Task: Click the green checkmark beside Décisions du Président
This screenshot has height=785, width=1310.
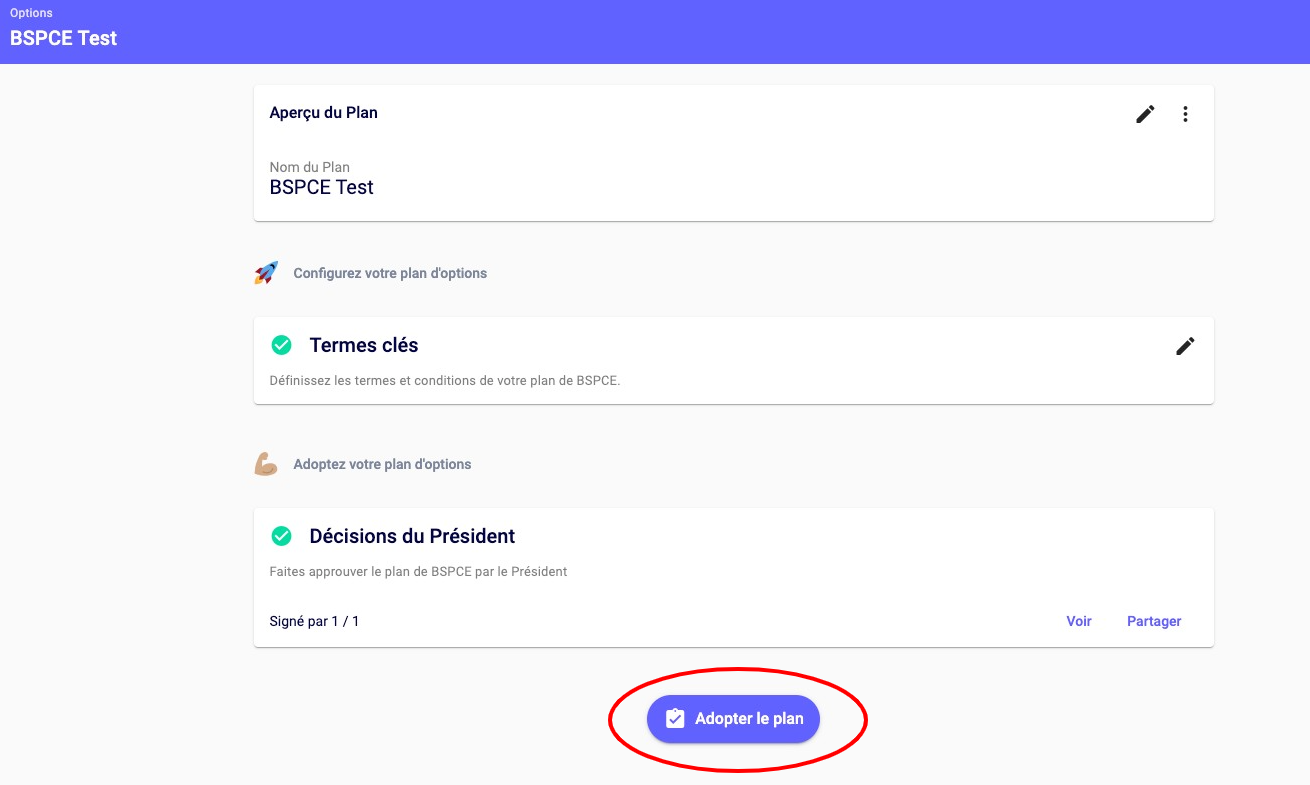Action: coord(282,536)
